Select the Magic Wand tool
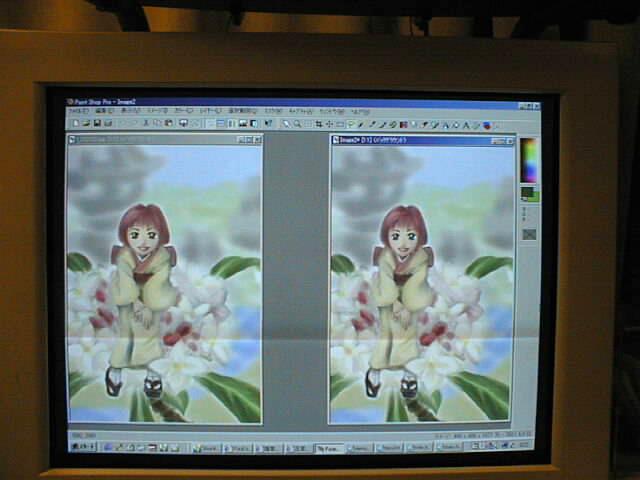 point(361,124)
